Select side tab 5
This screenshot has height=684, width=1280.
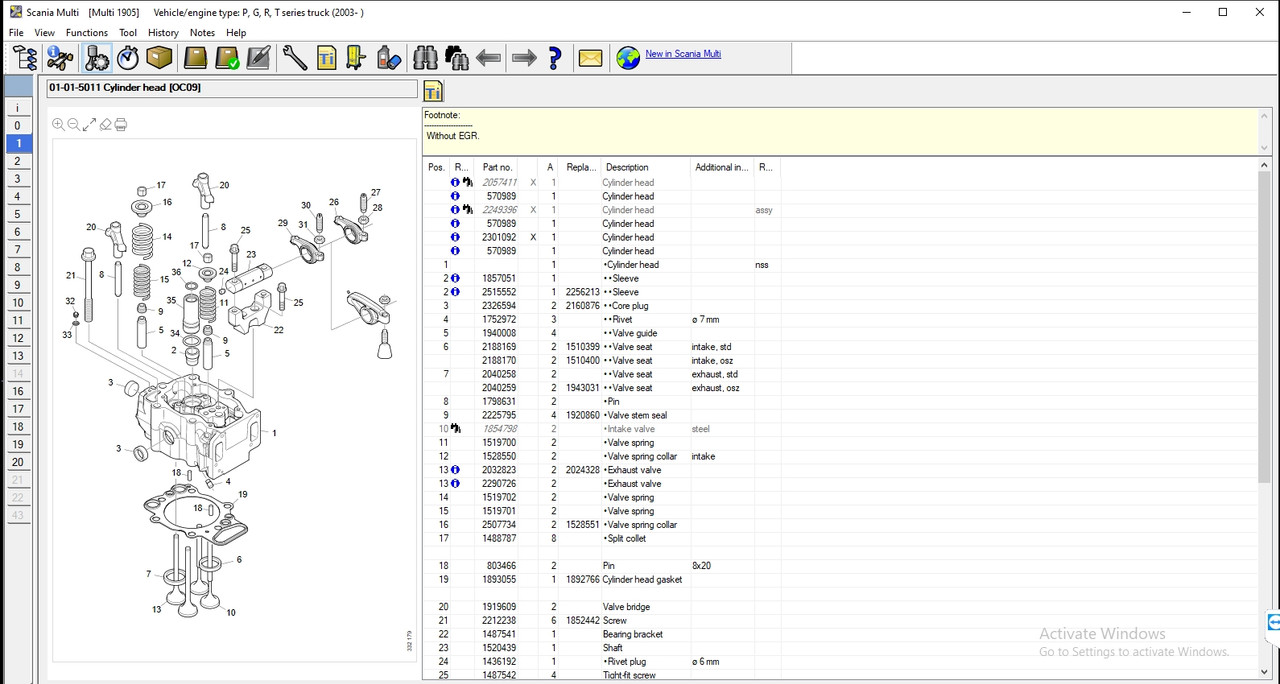tap(17, 214)
